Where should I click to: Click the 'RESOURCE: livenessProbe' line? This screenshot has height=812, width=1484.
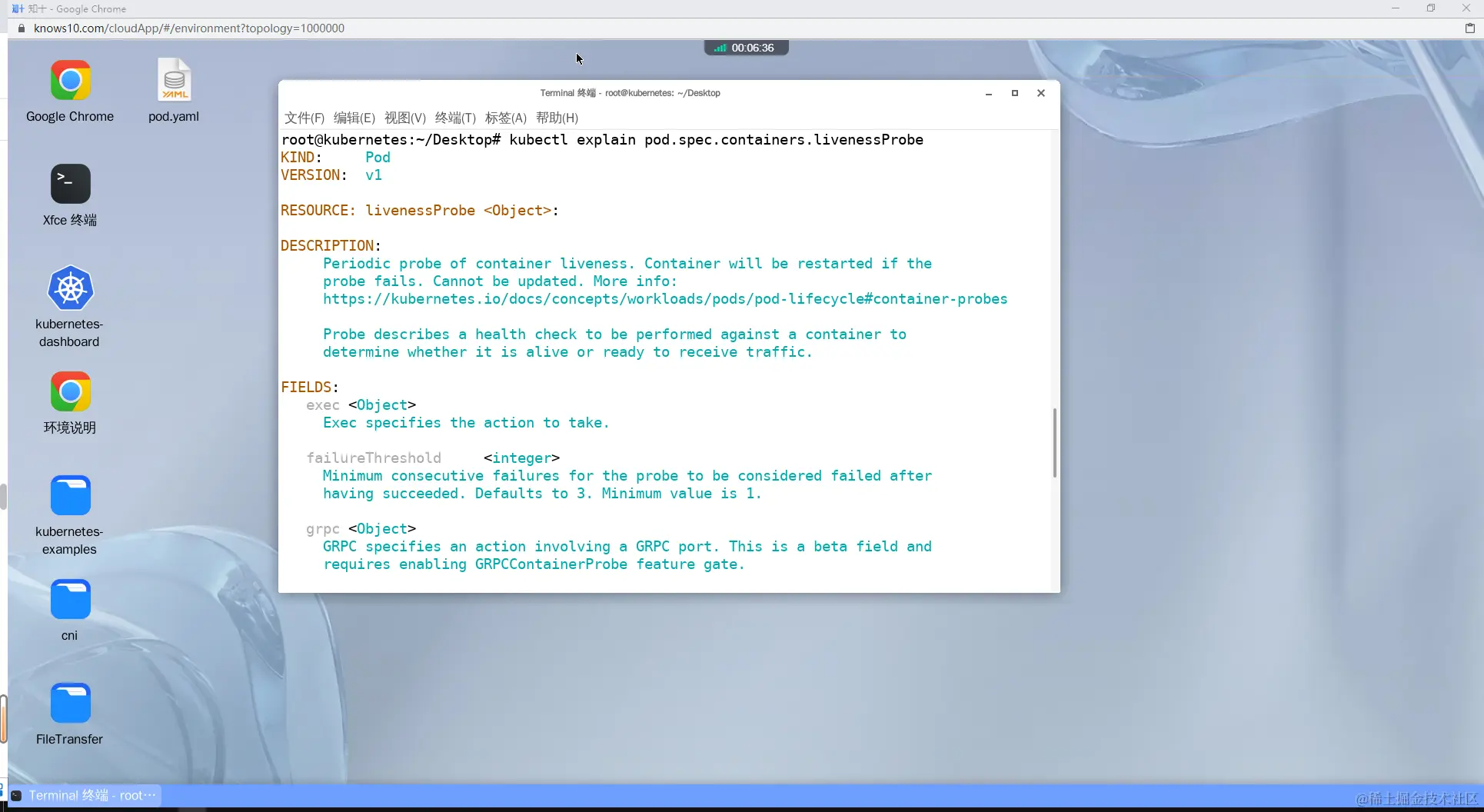click(420, 211)
